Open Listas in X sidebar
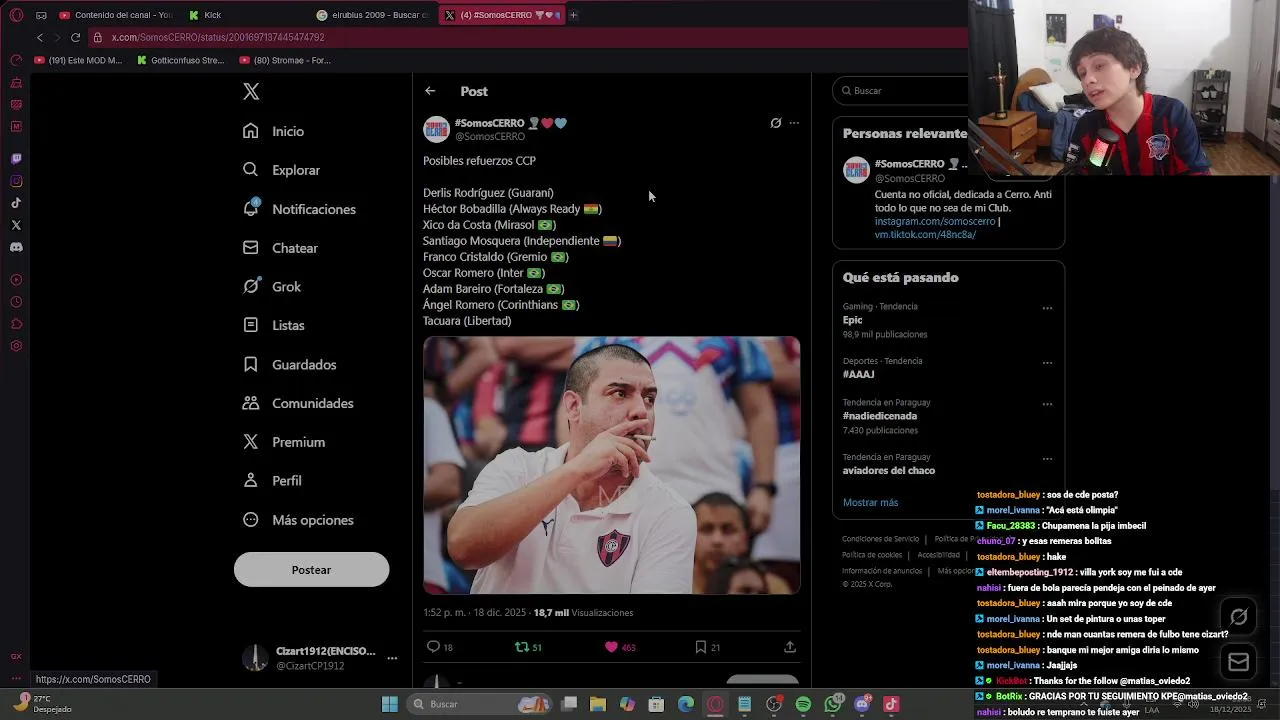 click(274, 325)
